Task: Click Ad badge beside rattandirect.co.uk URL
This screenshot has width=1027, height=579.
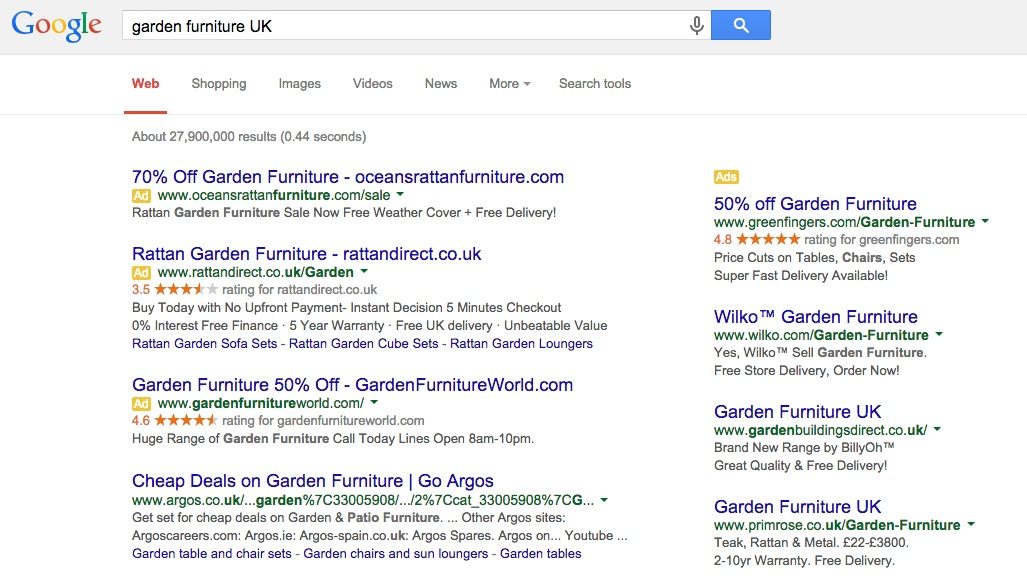Action: [141, 272]
